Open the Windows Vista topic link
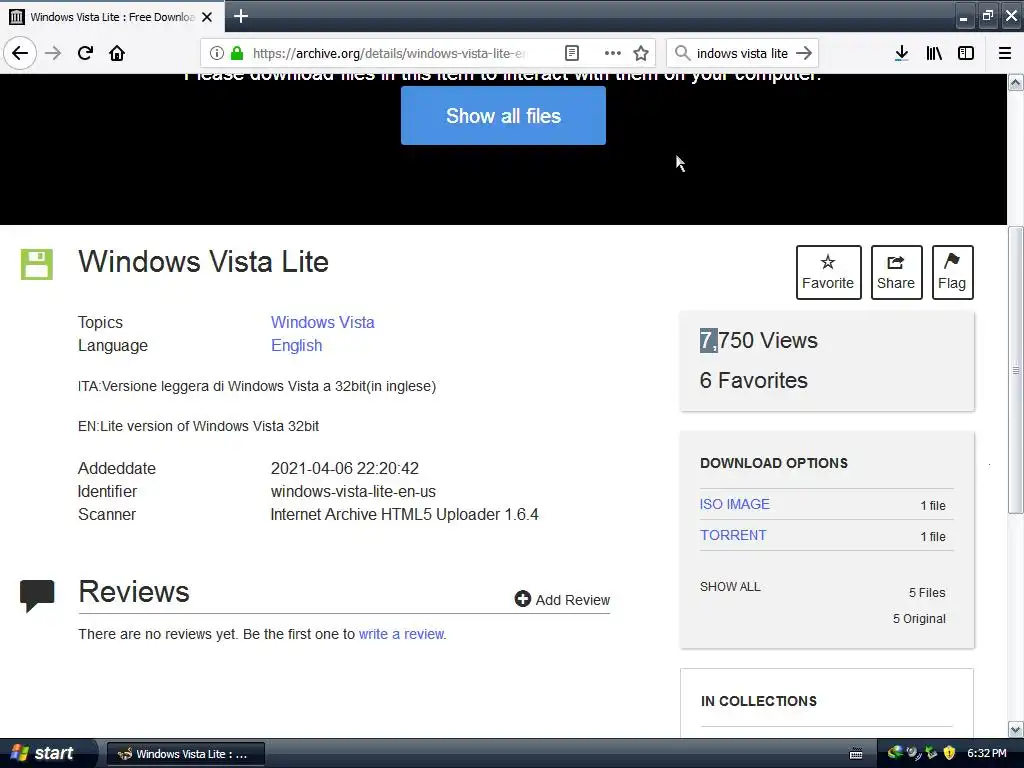Screen dimensions: 1024x768 point(323,322)
